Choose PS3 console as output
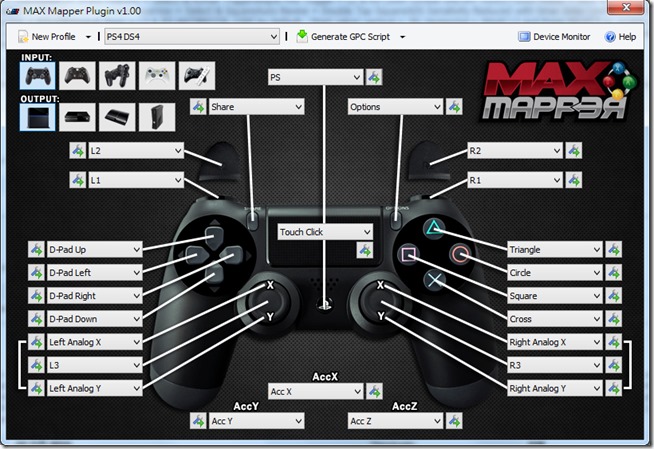The image size is (654, 449). pos(117,117)
